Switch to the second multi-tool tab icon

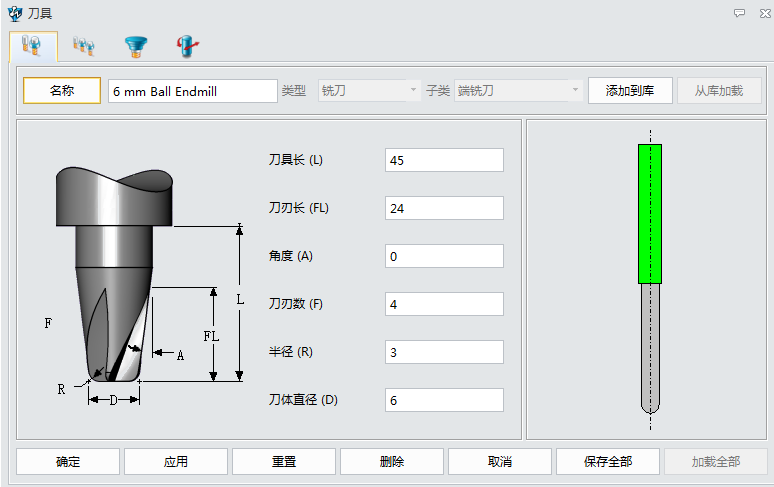click(84, 46)
